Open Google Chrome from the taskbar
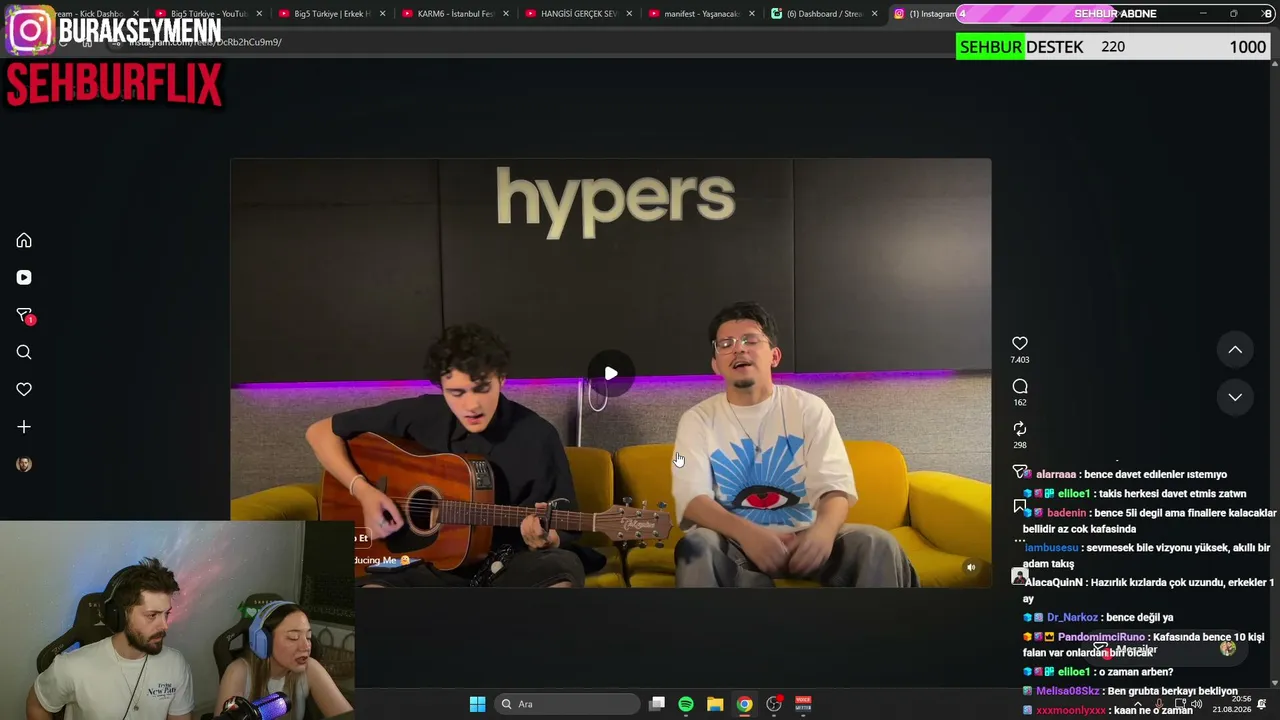Viewport: 1280px width, 720px height. (x=745, y=704)
